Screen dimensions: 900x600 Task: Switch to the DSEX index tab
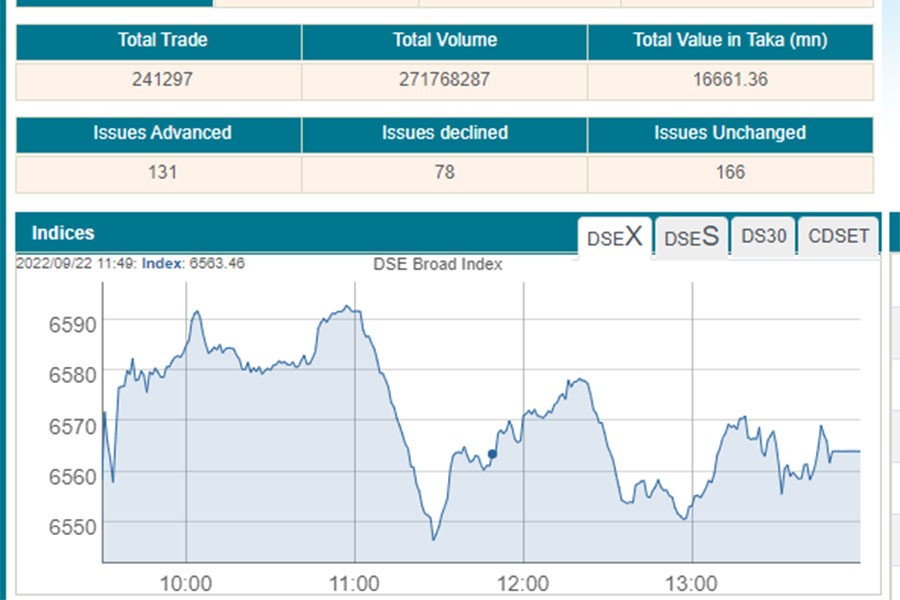tap(614, 237)
